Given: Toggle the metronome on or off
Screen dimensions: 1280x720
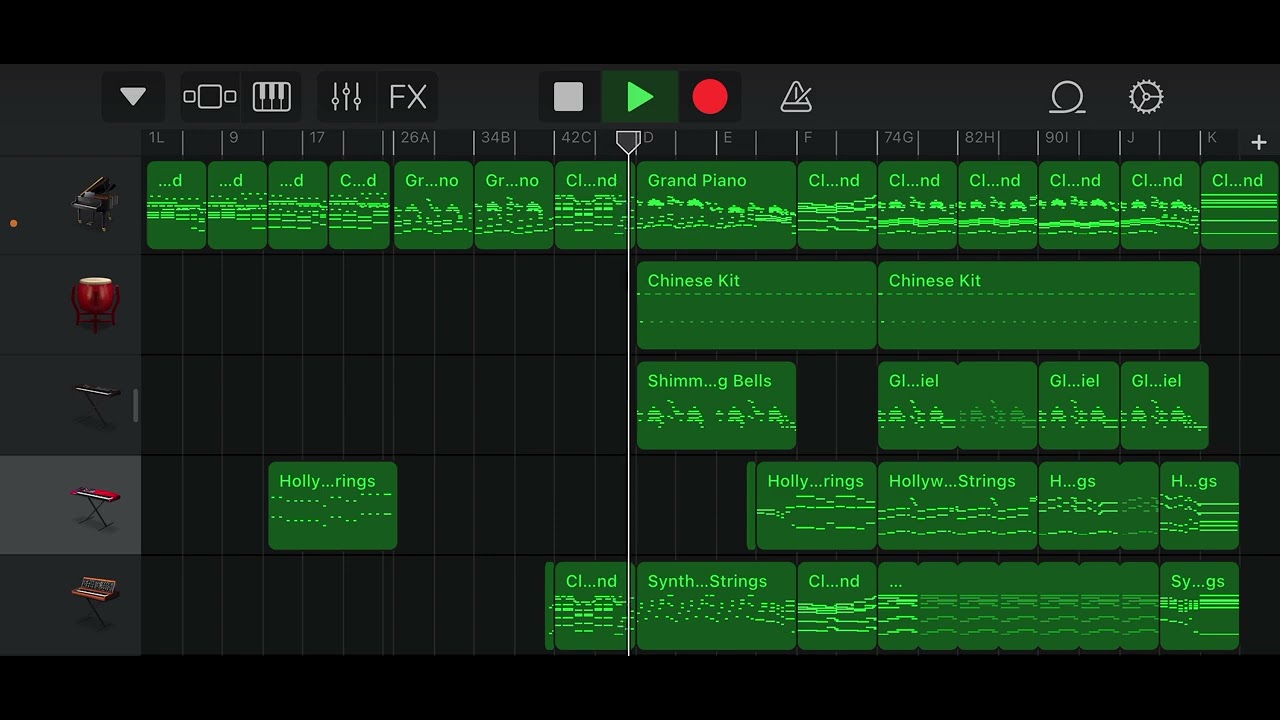Looking at the screenshot, I should pyautogui.click(x=796, y=97).
